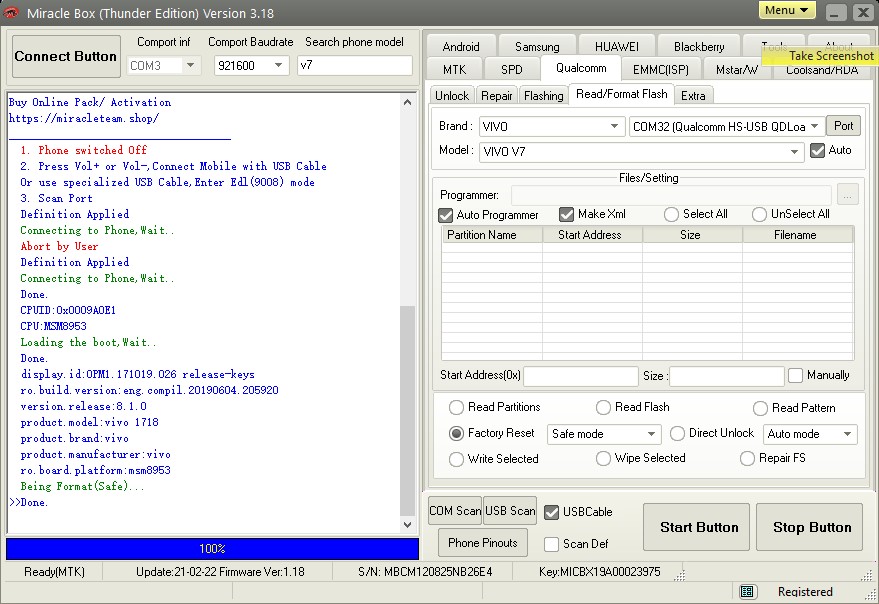Select the UnSelect All radio button
Screen dimensions: 879x604
point(759,214)
